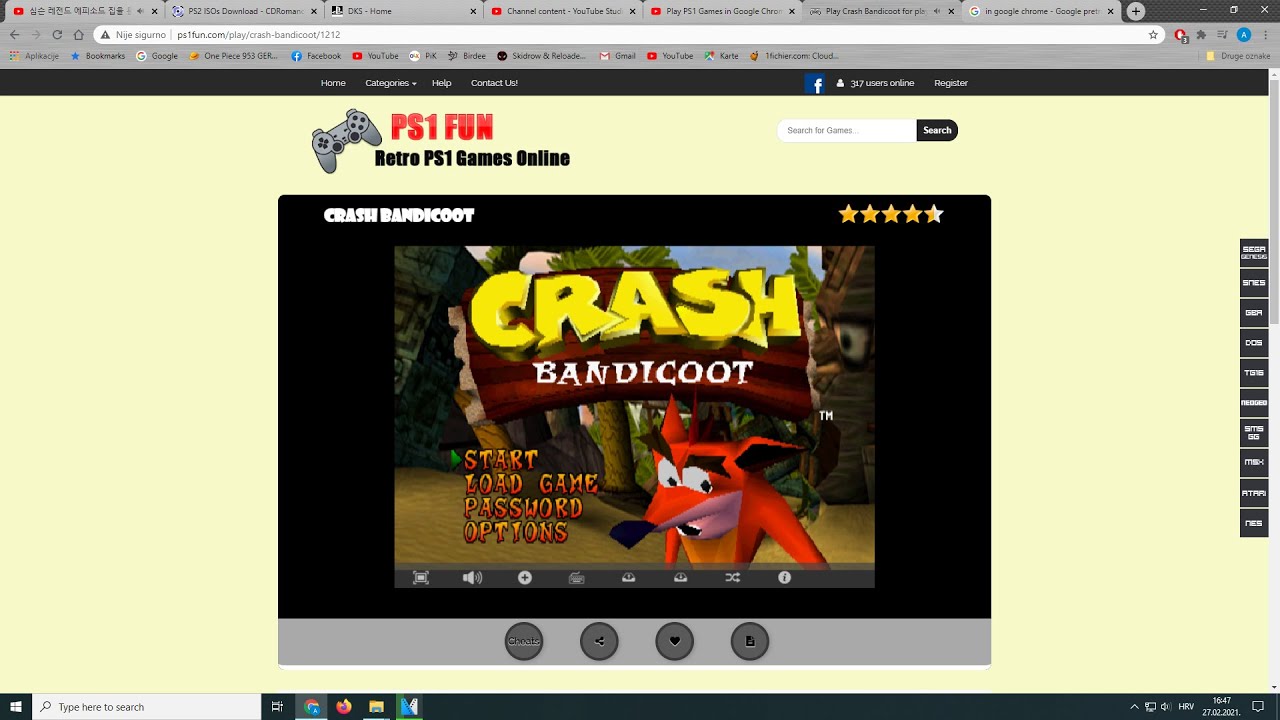Rate the game with the star rating
The width and height of the screenshot is (1280, 720).
pos(891,214)
